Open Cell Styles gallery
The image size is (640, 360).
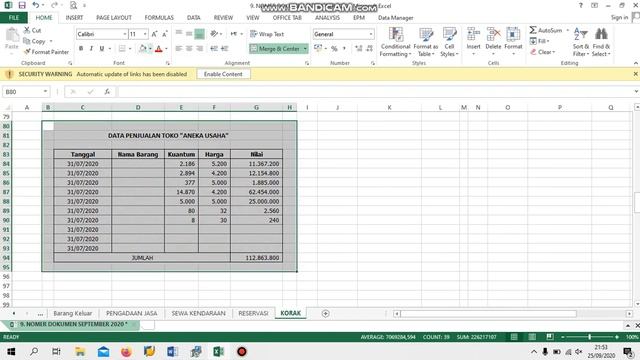click(449, 42)
